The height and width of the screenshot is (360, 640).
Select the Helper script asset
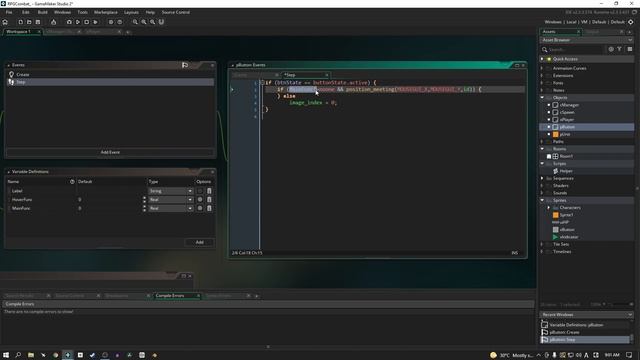point(566,171)
